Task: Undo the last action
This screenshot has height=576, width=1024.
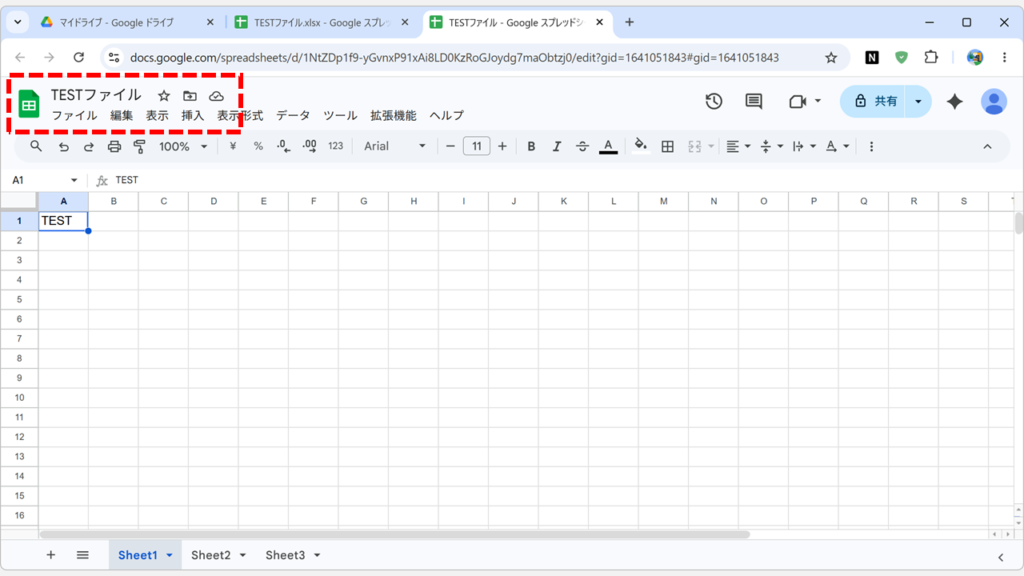Action: (63, 146)
